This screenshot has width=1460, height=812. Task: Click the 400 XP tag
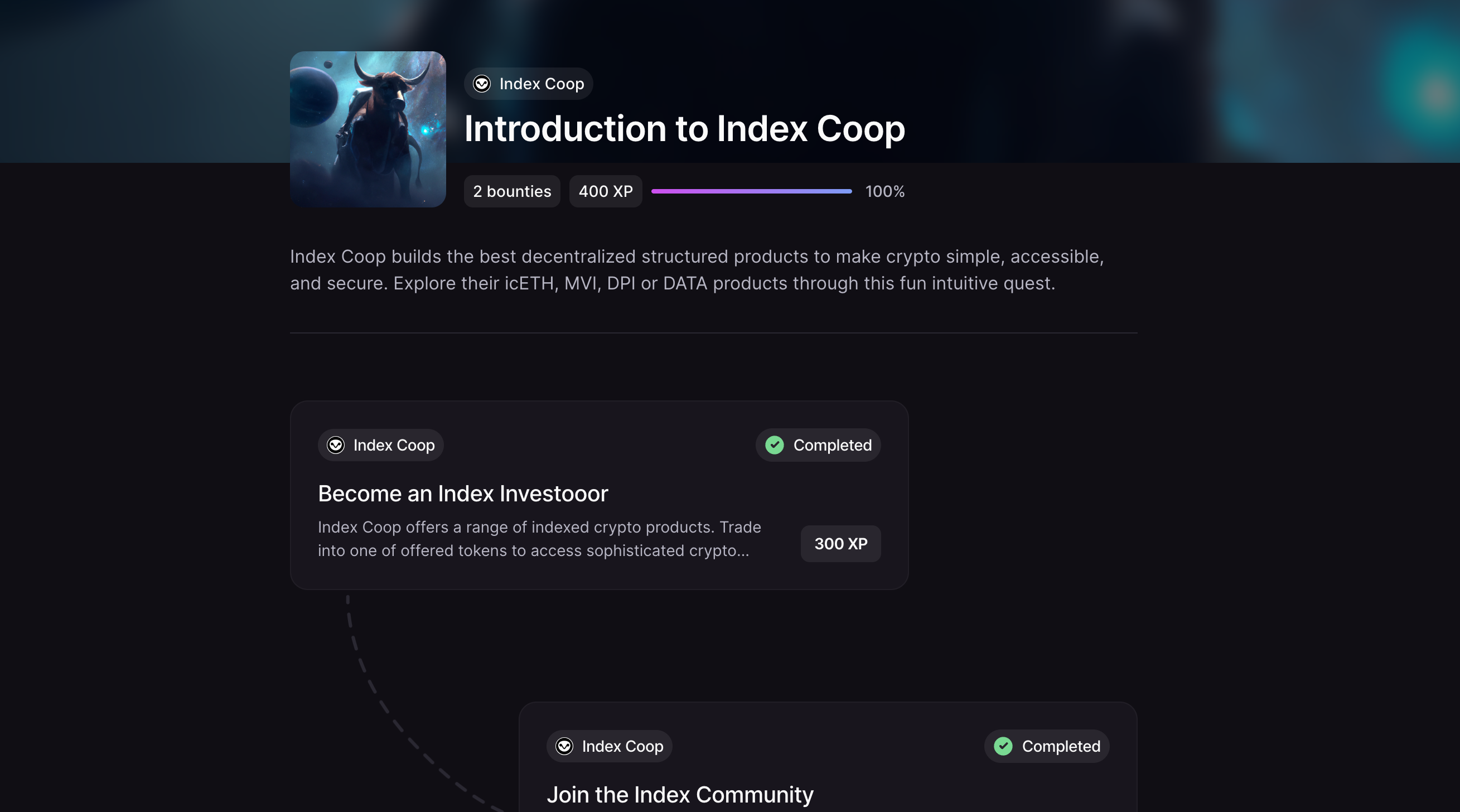(x=605, y=191)
